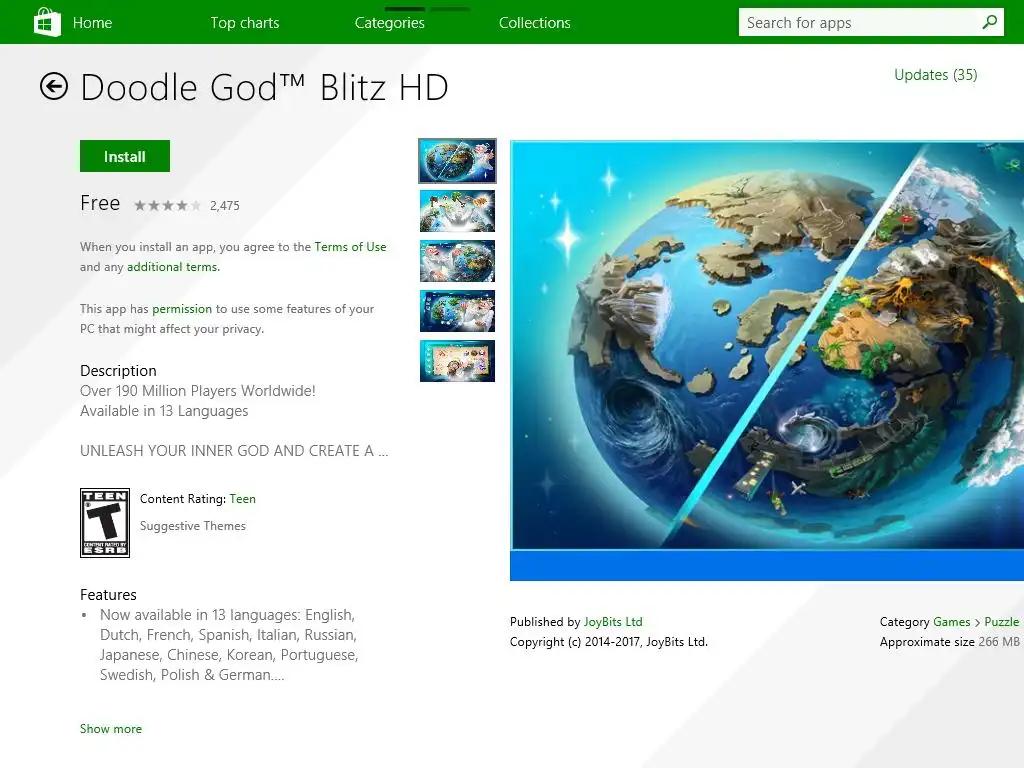Click the large globe screenshot preview
Screen dimensions: 1024x768
pyautogui.click(x=767, y=360)
